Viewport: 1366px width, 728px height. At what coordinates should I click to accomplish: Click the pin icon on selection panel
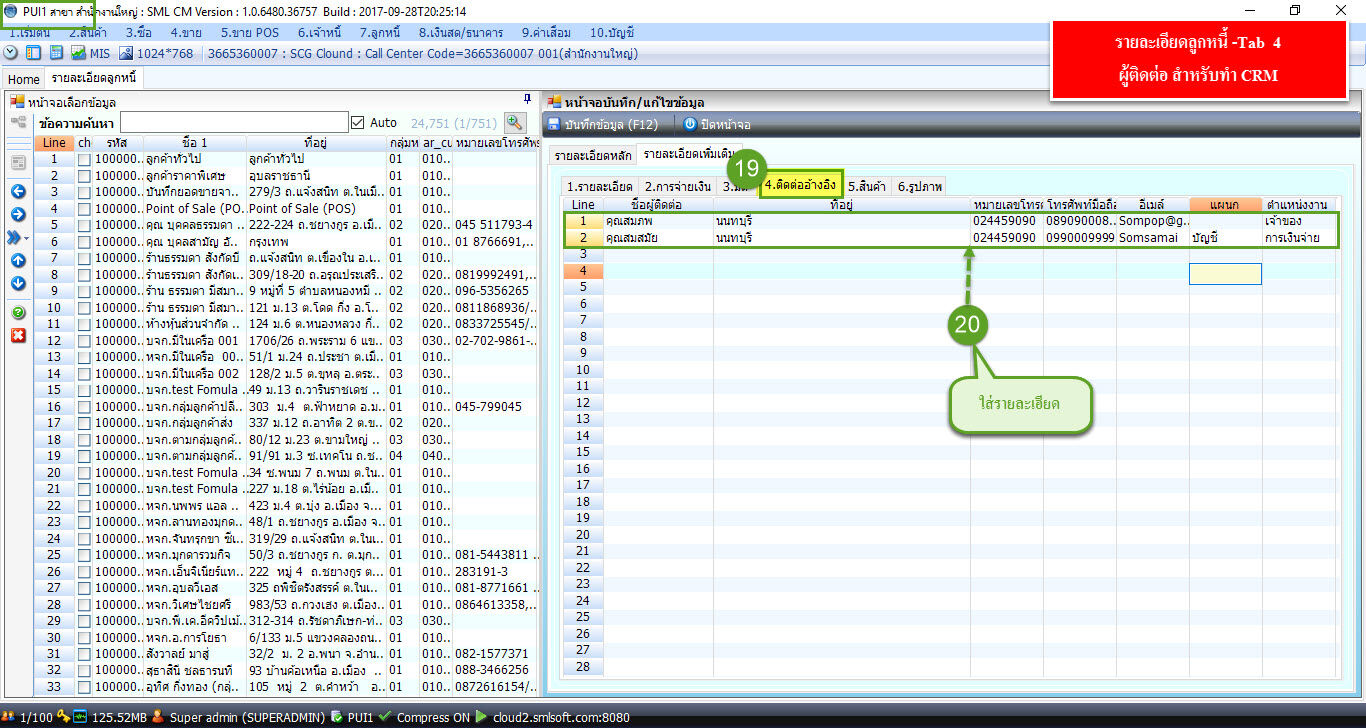[527, 99]
